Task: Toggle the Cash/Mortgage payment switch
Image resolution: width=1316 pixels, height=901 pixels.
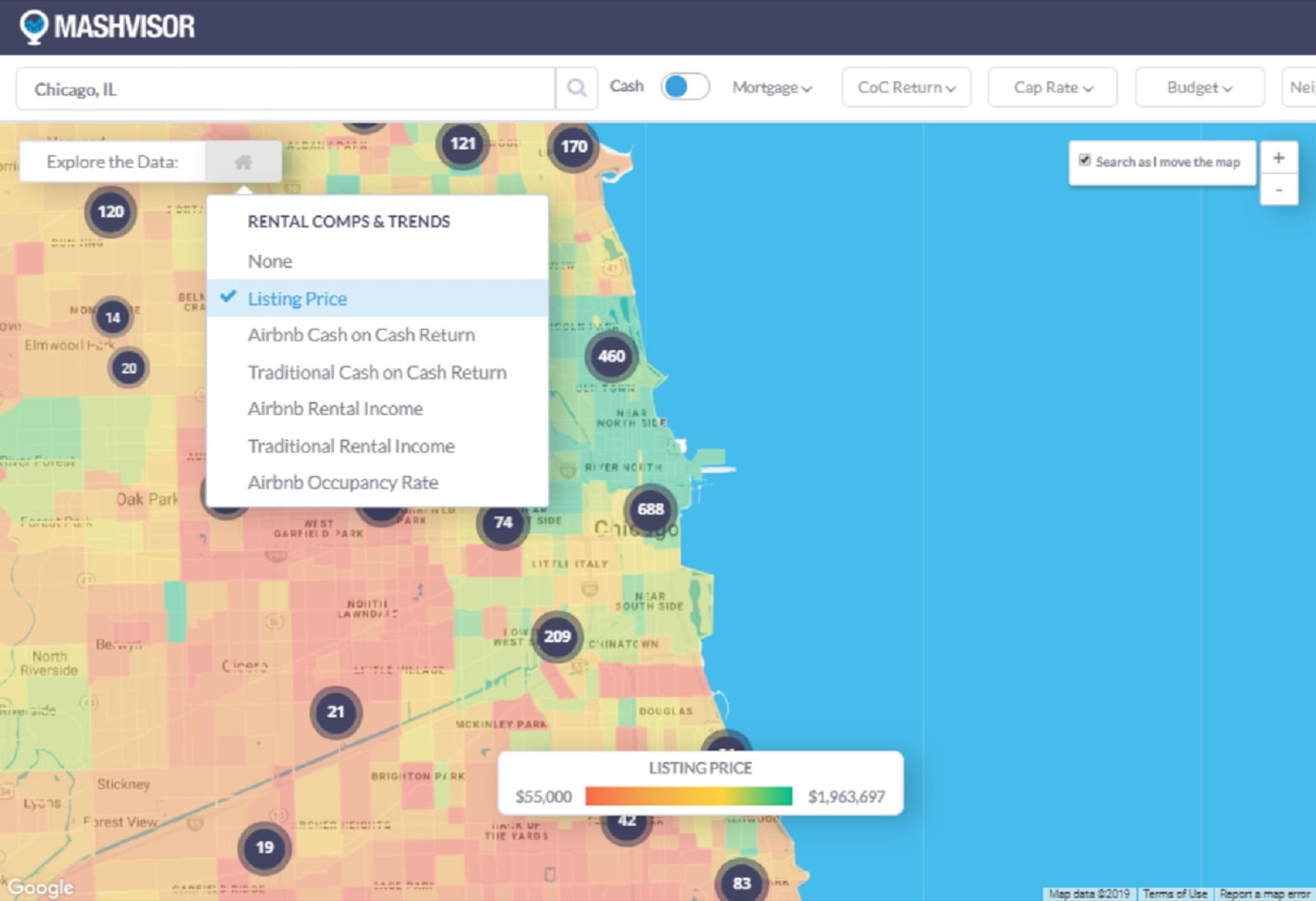Action: pyautogui.click(x=684, y=85)
